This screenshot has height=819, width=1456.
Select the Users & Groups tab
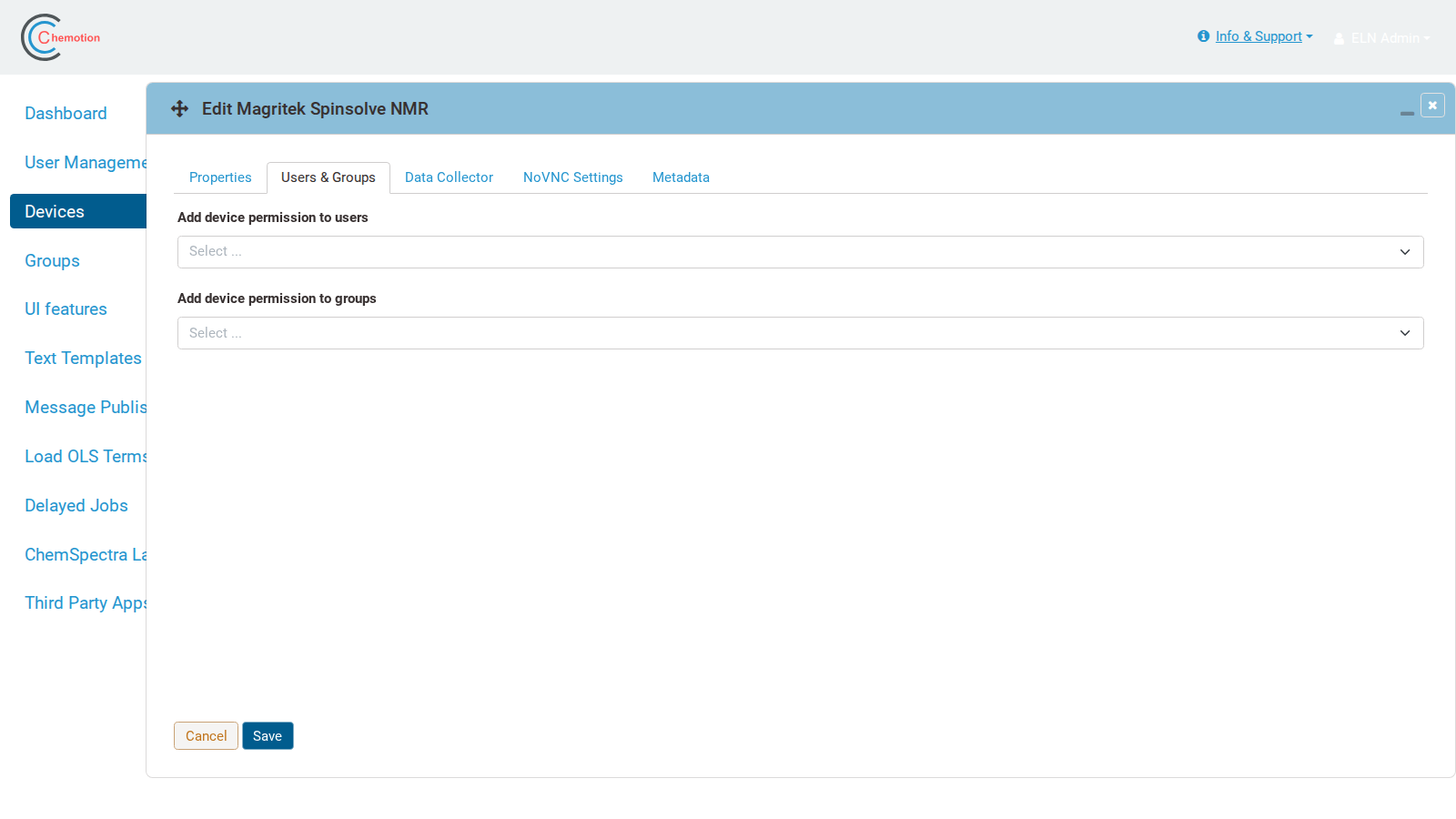tap(329, 177)
